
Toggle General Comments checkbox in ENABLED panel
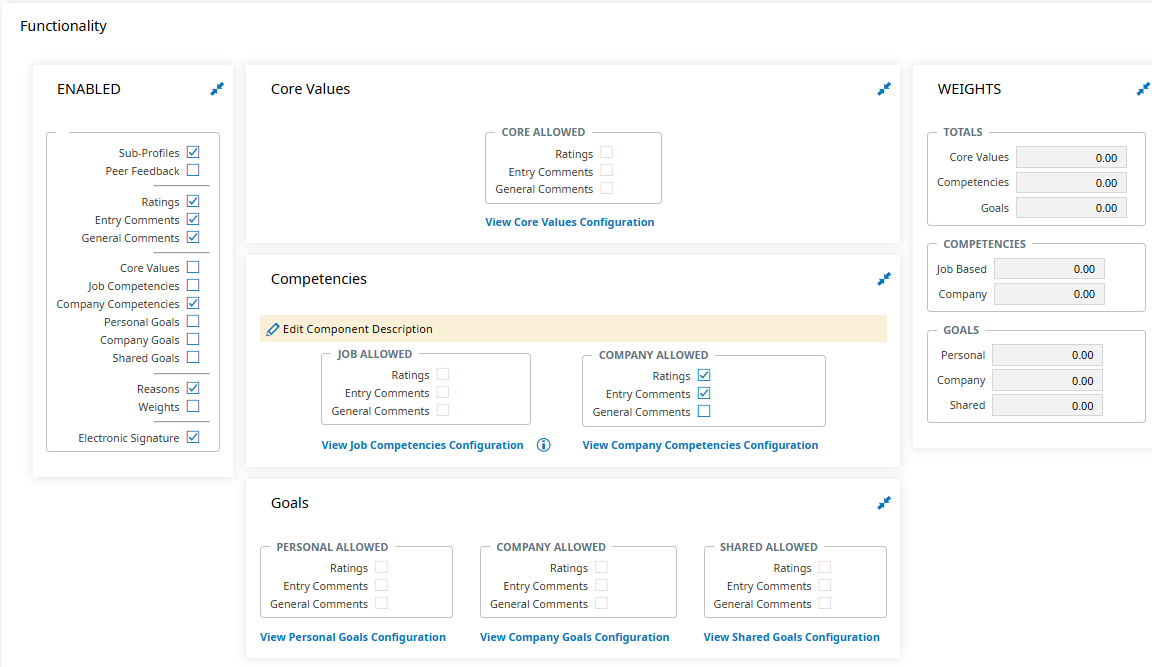click(x=193, y=237)
